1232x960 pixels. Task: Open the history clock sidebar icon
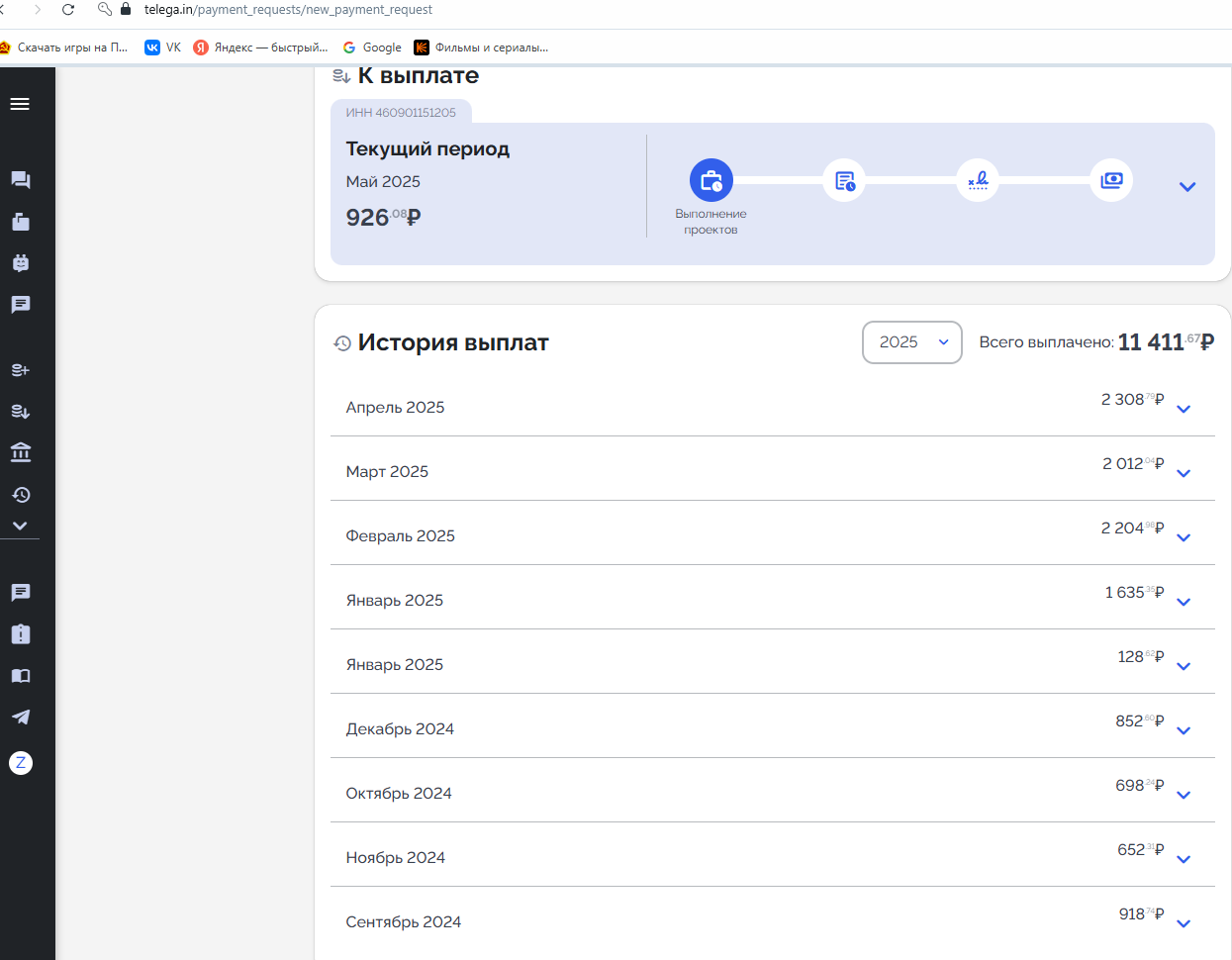[21, 495]
